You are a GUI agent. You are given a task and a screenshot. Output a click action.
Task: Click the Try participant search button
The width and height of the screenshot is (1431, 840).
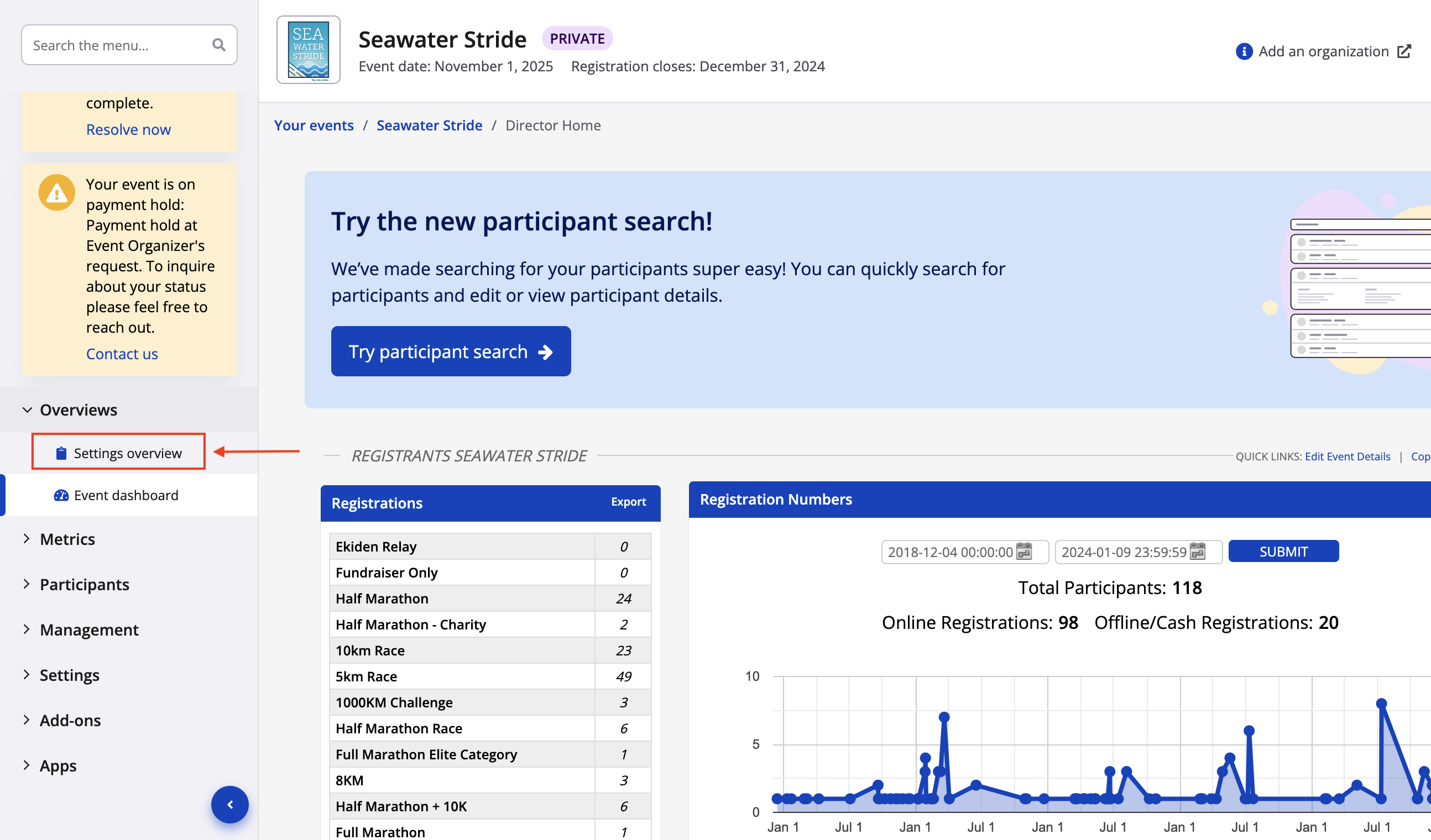tap(450, 351)
